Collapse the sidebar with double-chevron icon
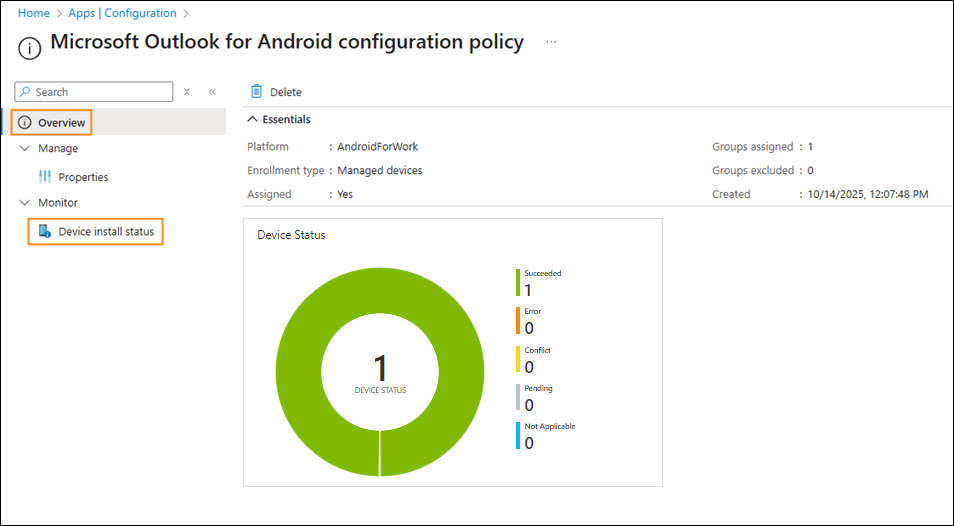 (212, 92)
